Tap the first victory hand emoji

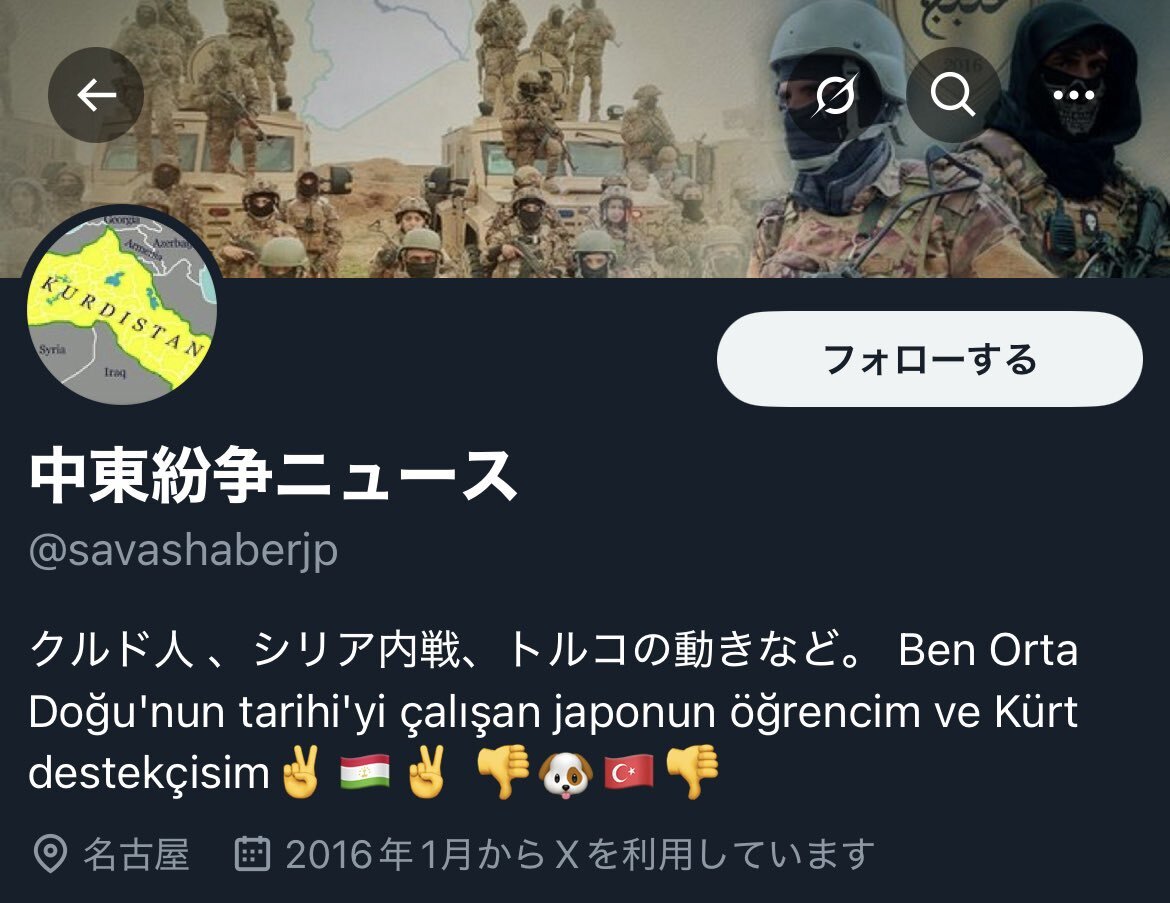tap(300, 772)
